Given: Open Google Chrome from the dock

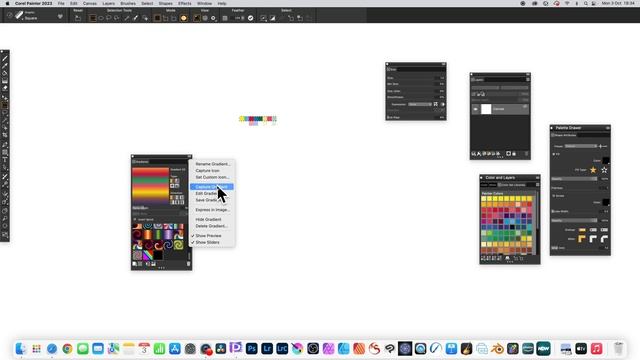Looking at the screenshot, I should point(67,349).
